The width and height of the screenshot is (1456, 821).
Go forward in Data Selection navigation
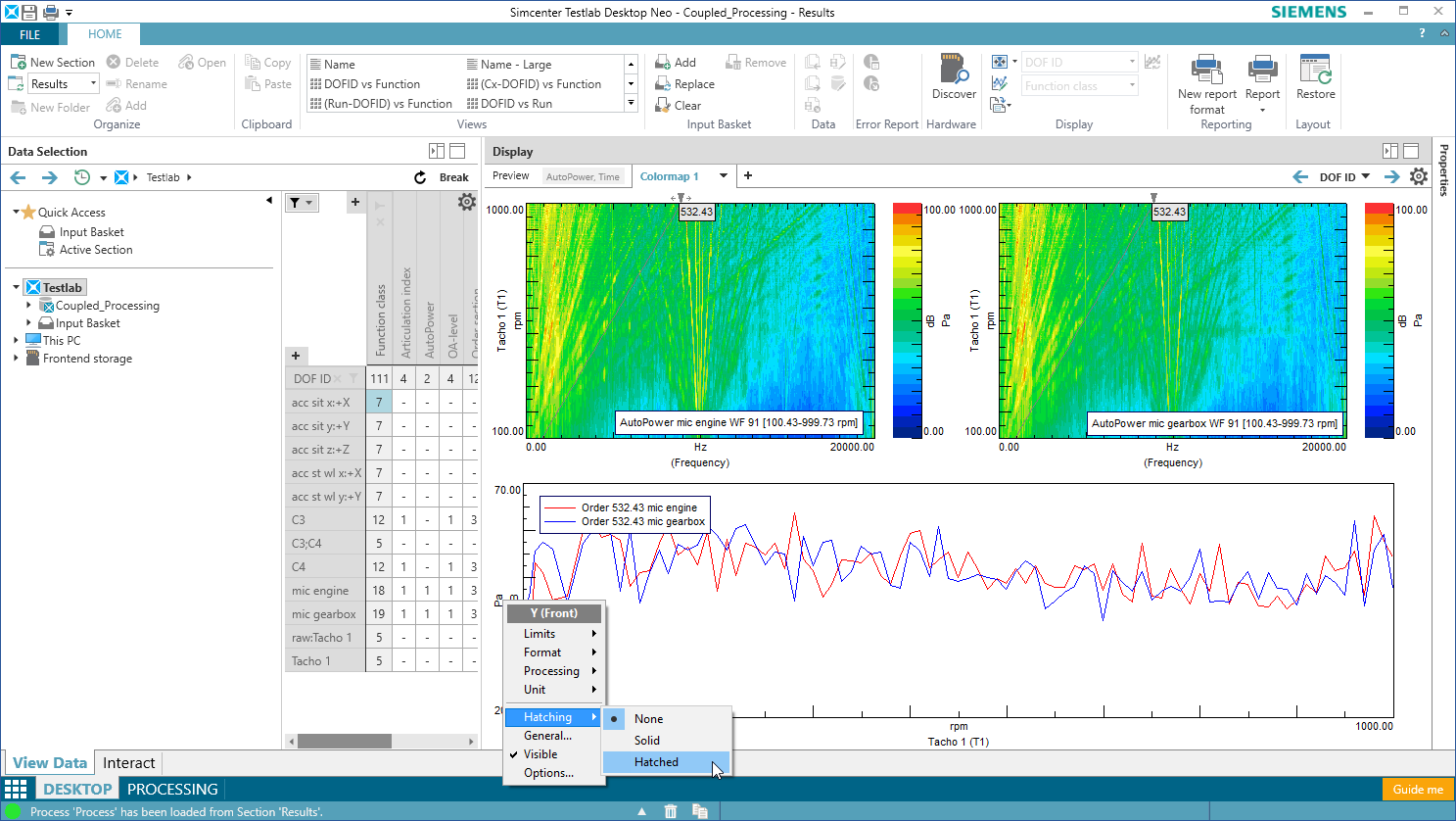(49, 177)
